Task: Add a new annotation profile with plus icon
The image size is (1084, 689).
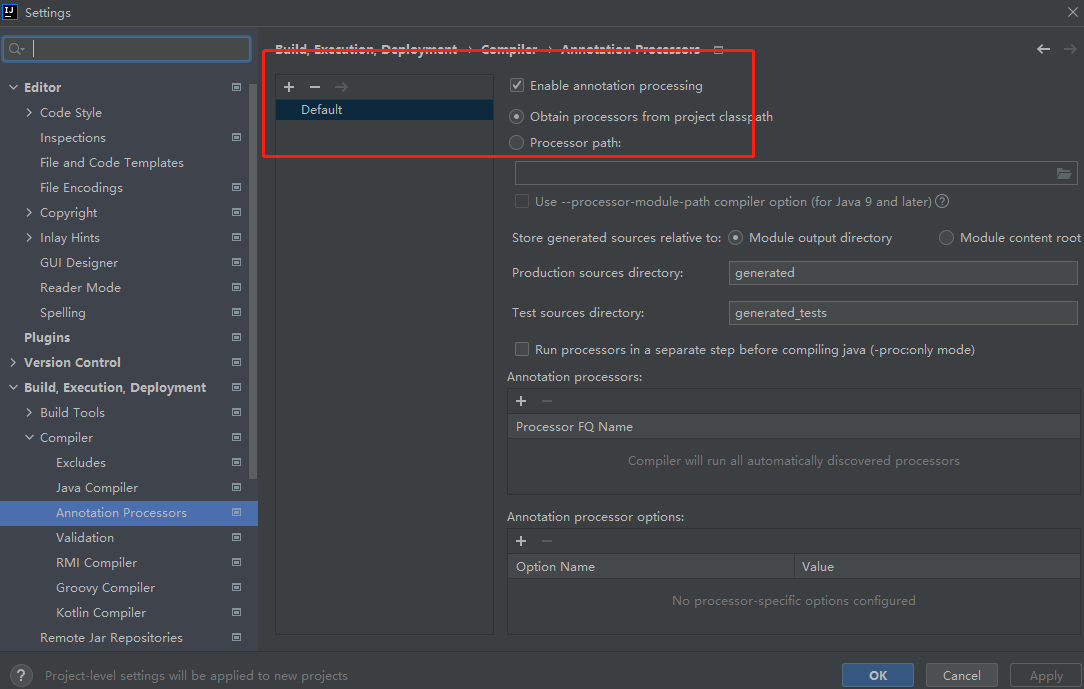Action: pos(289,86)
